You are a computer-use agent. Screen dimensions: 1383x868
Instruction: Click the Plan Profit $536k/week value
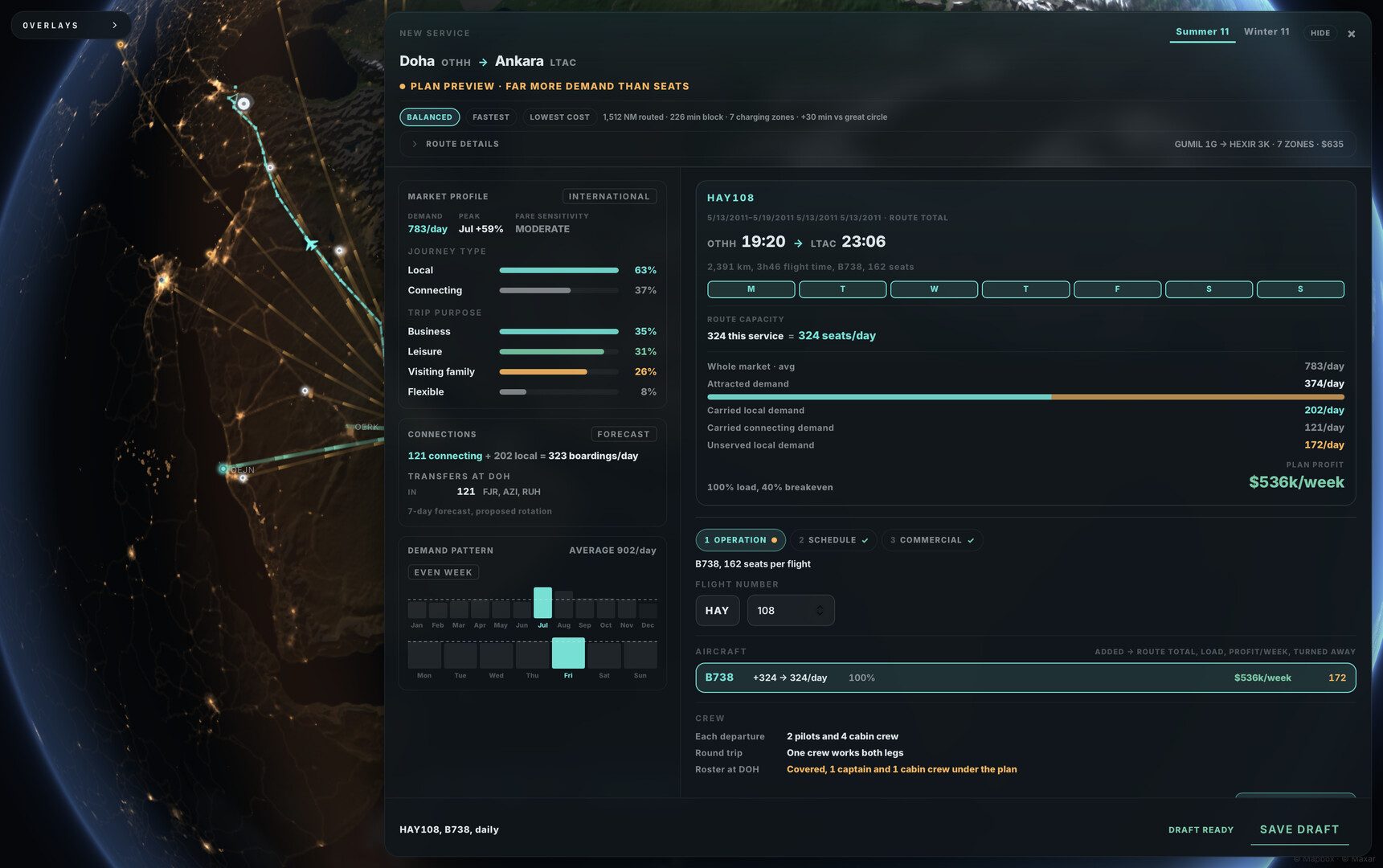(x=1296, y=482)
